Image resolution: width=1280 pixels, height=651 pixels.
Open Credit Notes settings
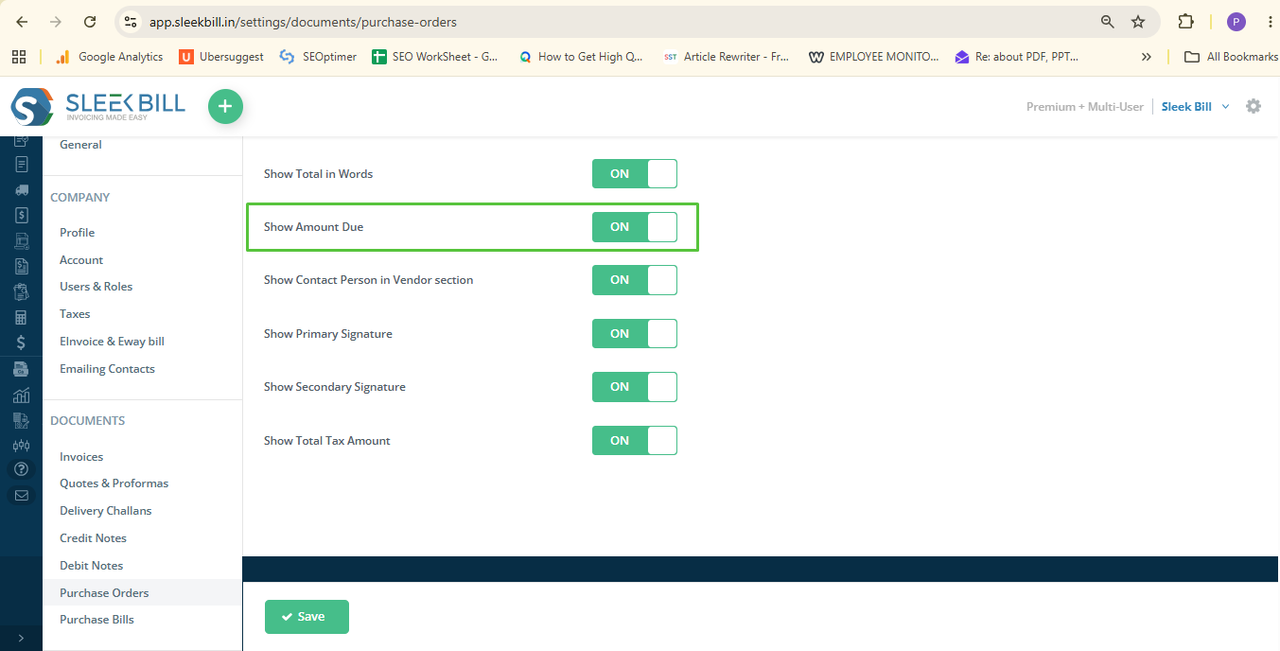[93, 538]
